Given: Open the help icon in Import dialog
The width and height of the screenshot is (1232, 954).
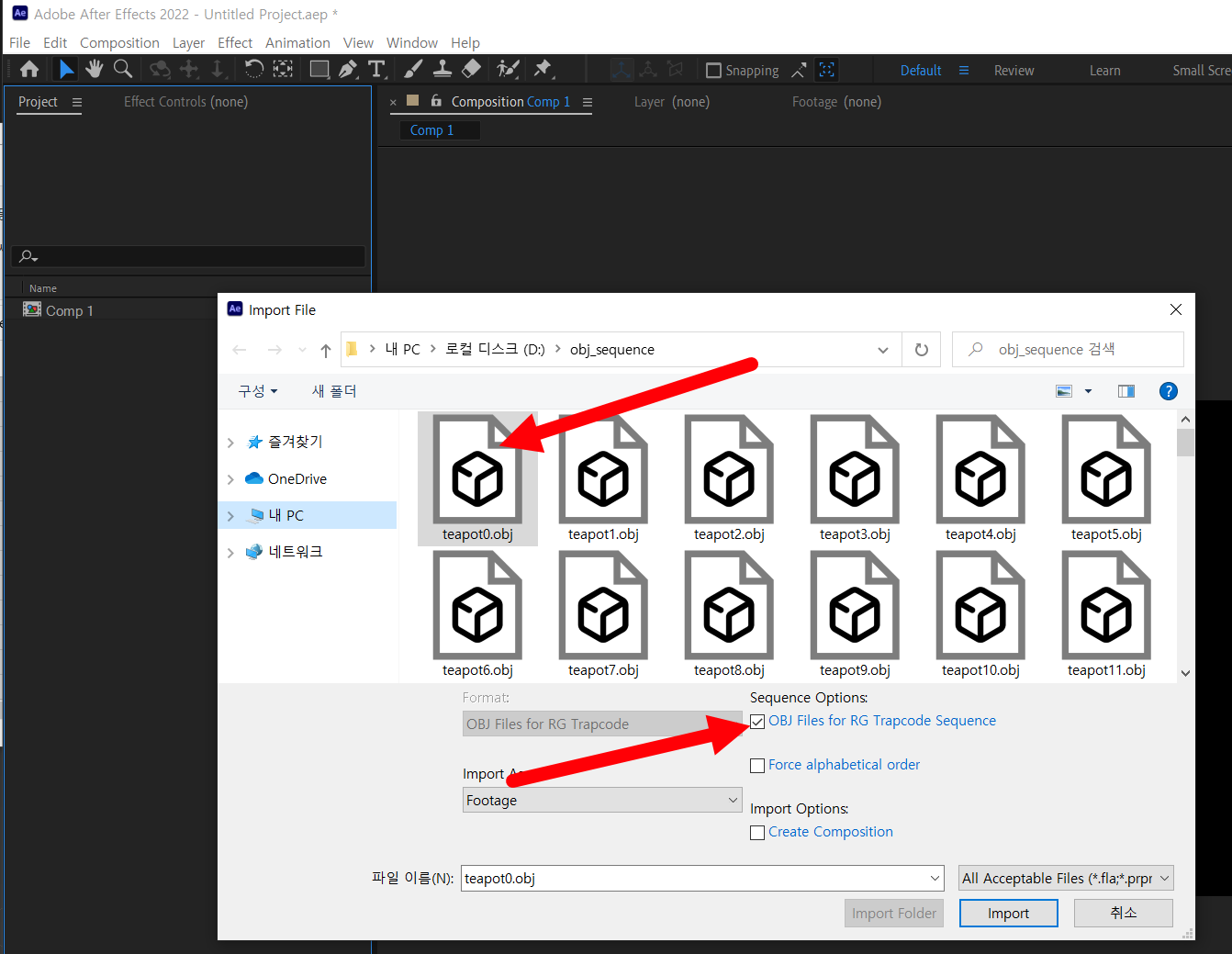Looking at the screenshot, I should [x=1169, y=391].
